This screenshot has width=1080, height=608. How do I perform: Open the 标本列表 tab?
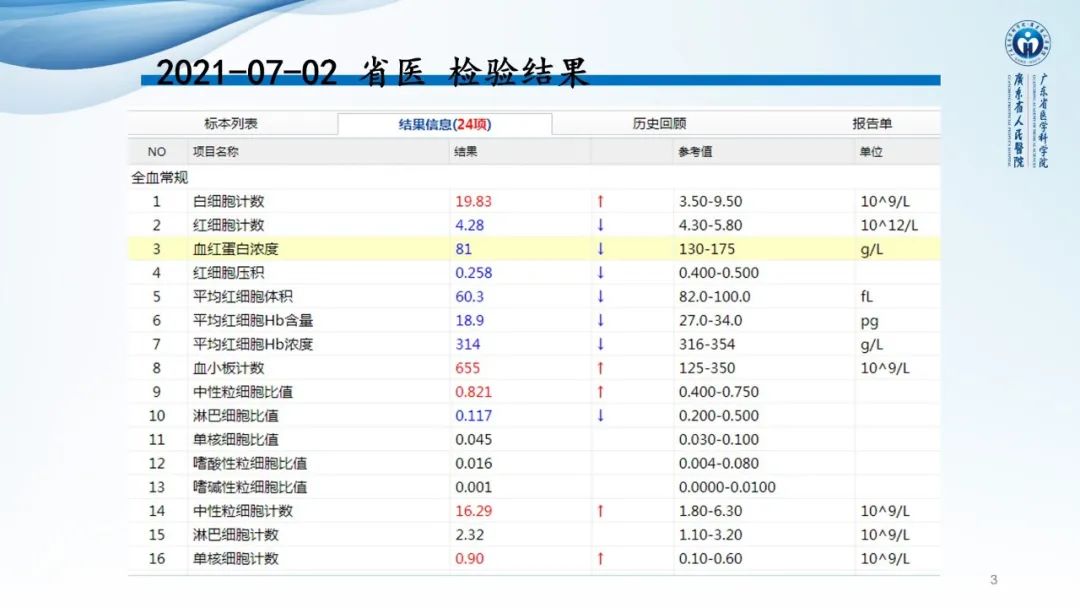[232, 122]
